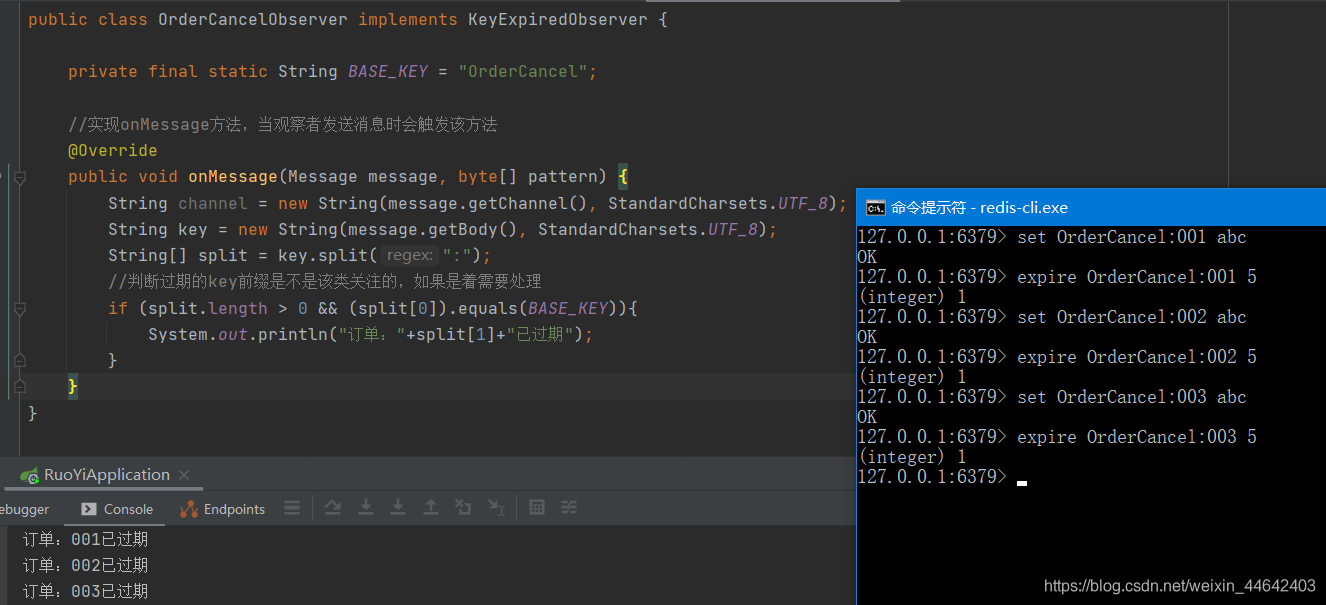Viewport: 1326px width, 605px height.
Task: Collapse the if-statement fold marker
Action: 19,308
